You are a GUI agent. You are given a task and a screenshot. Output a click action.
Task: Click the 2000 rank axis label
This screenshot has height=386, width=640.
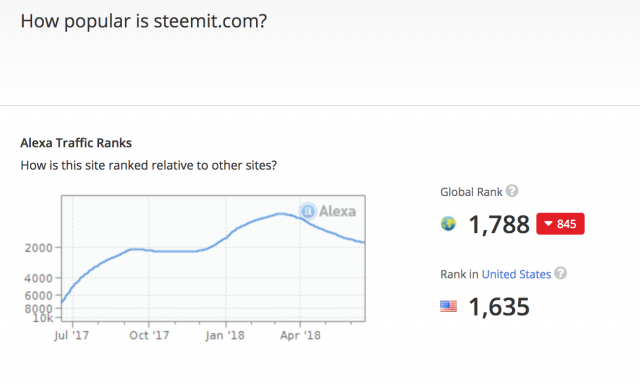tap(39, 248)
